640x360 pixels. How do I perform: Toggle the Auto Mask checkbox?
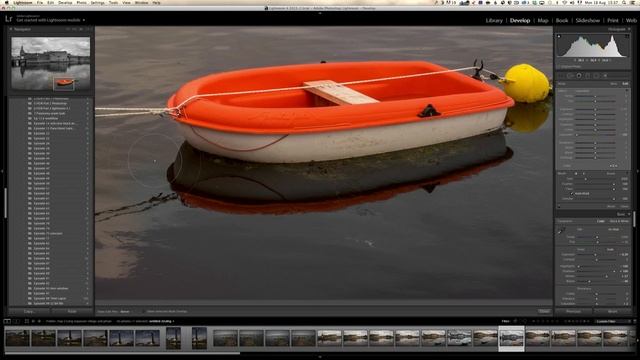coord(571,193)
